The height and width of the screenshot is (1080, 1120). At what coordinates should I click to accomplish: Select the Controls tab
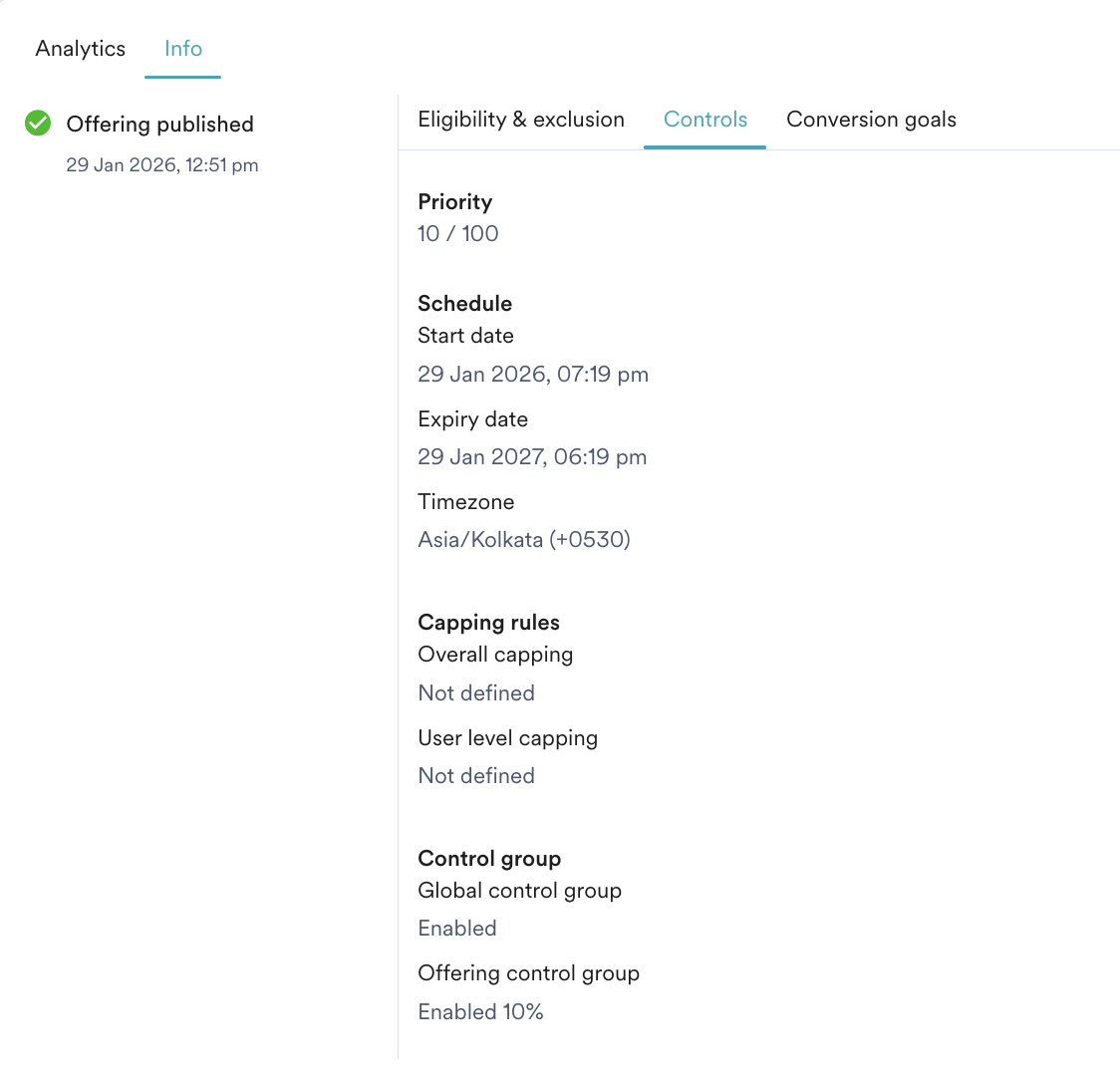705,120
